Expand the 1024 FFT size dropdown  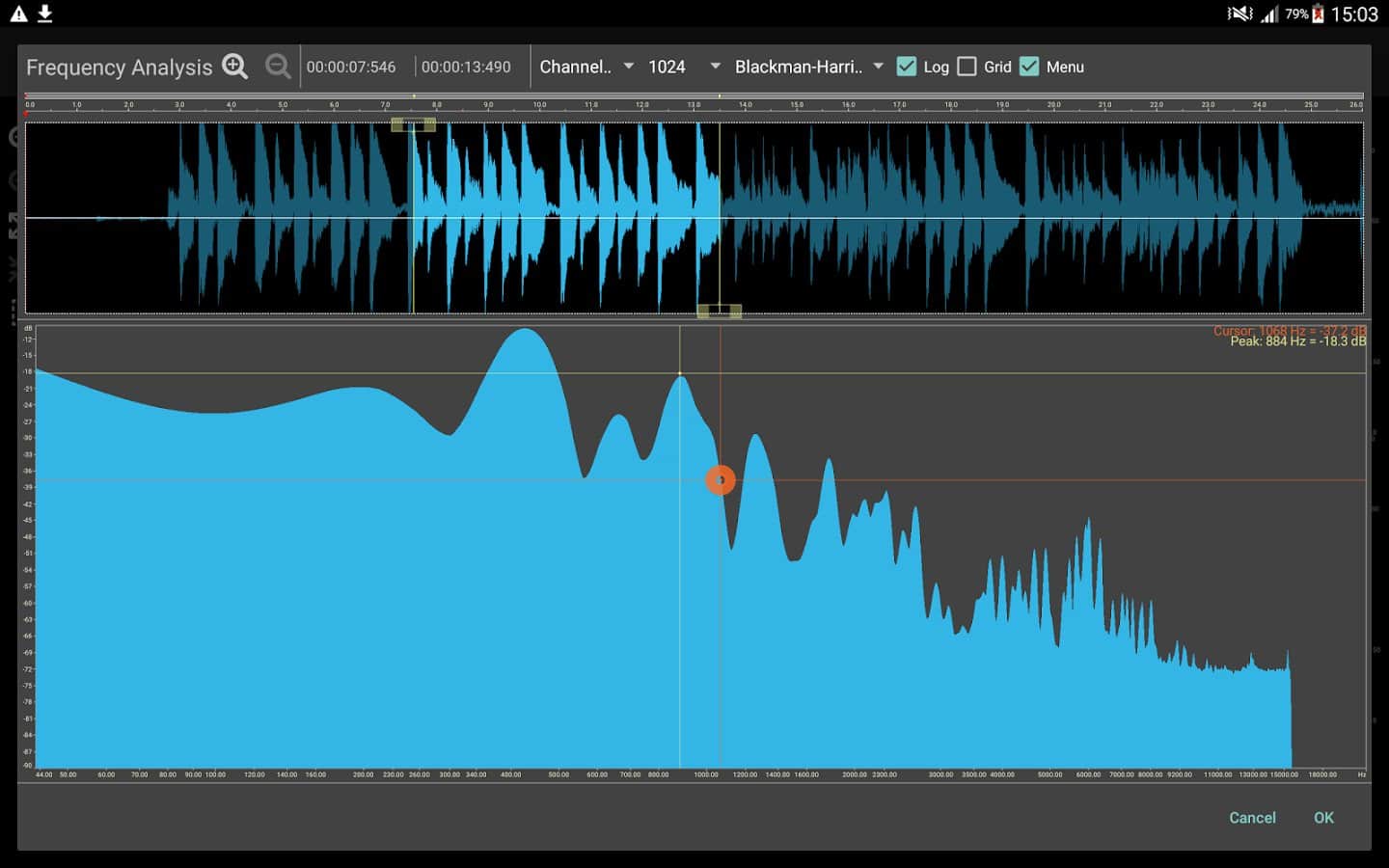684,67
